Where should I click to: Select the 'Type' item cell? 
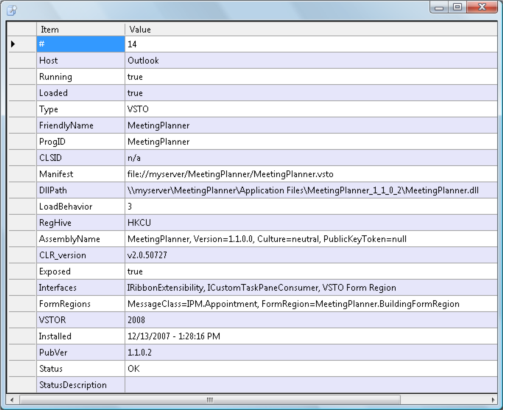pos(81,109)
